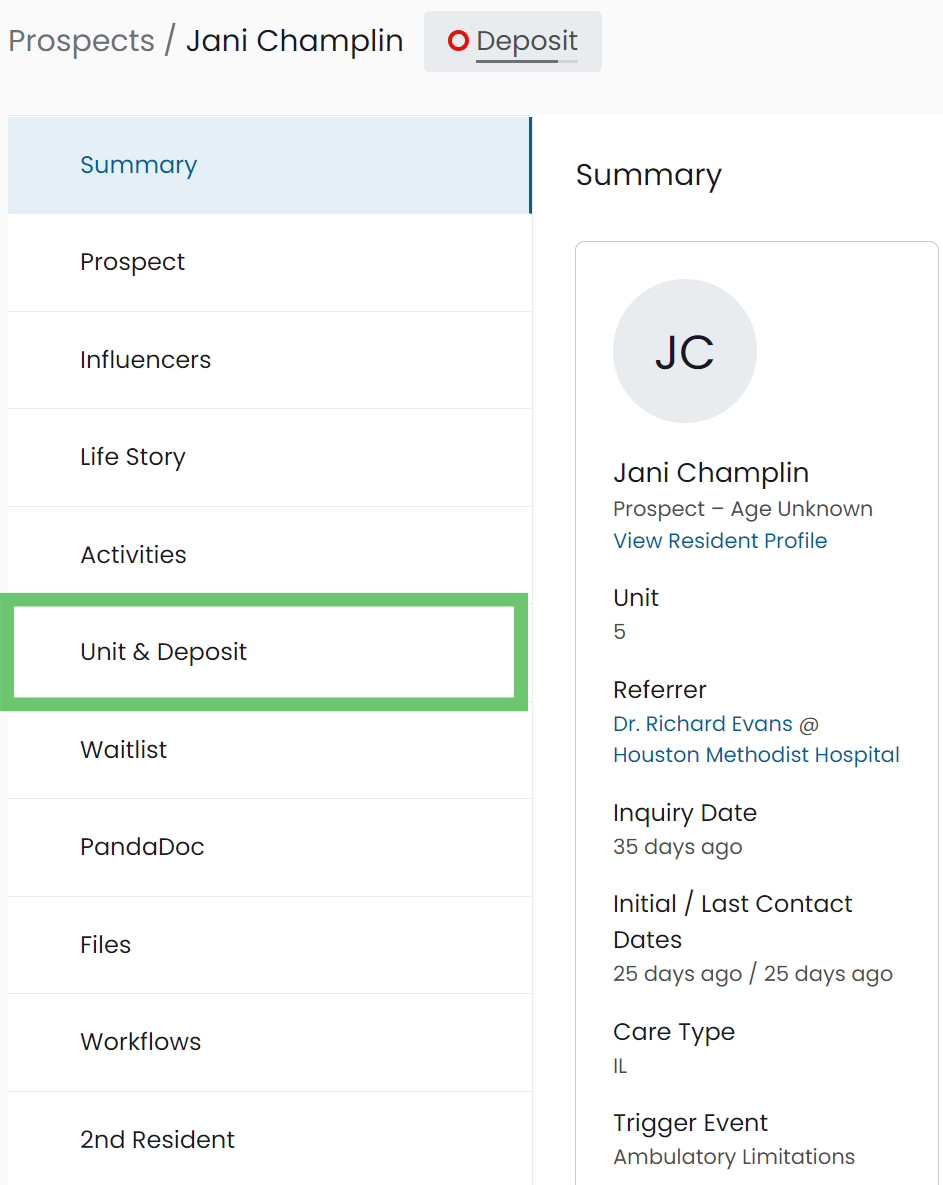
Task: Click the Jani Champlin name in summary card
Action: point(711,473)
